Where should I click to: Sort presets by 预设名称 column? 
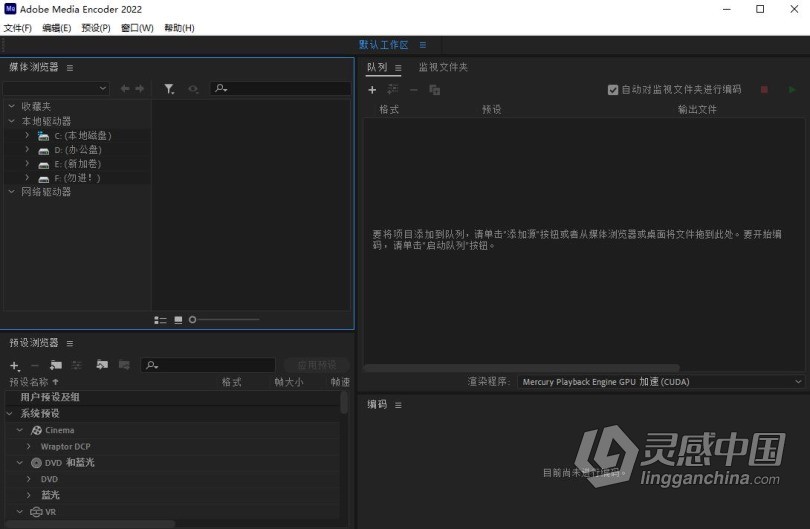click(28, 382)
